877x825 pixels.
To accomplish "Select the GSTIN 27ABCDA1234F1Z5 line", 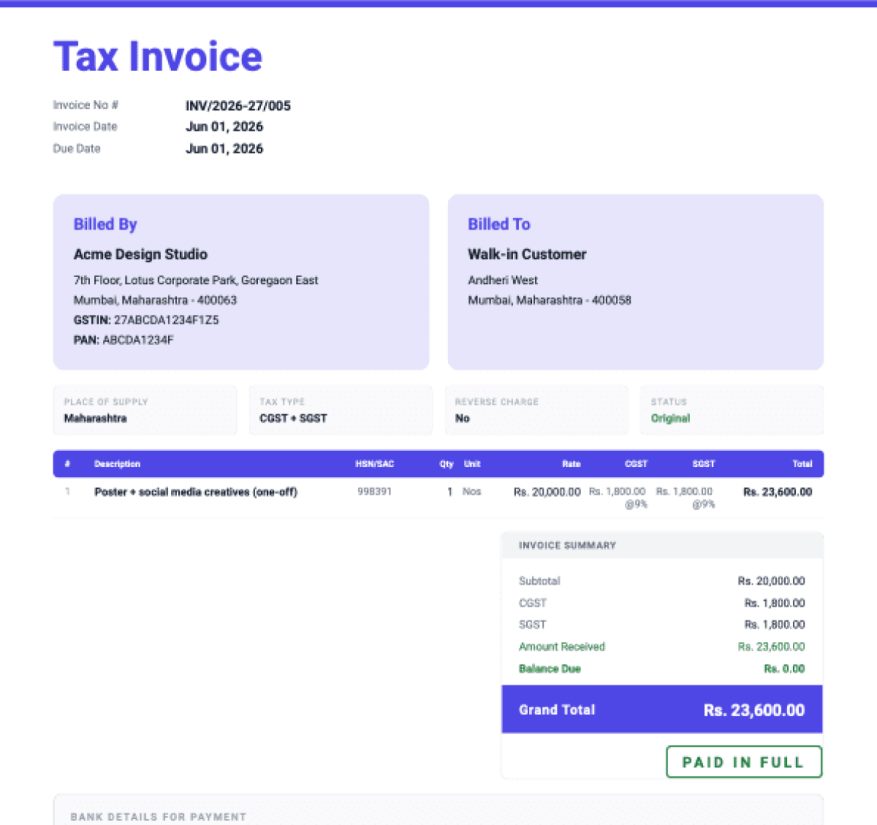I will (x=146, y=320).
